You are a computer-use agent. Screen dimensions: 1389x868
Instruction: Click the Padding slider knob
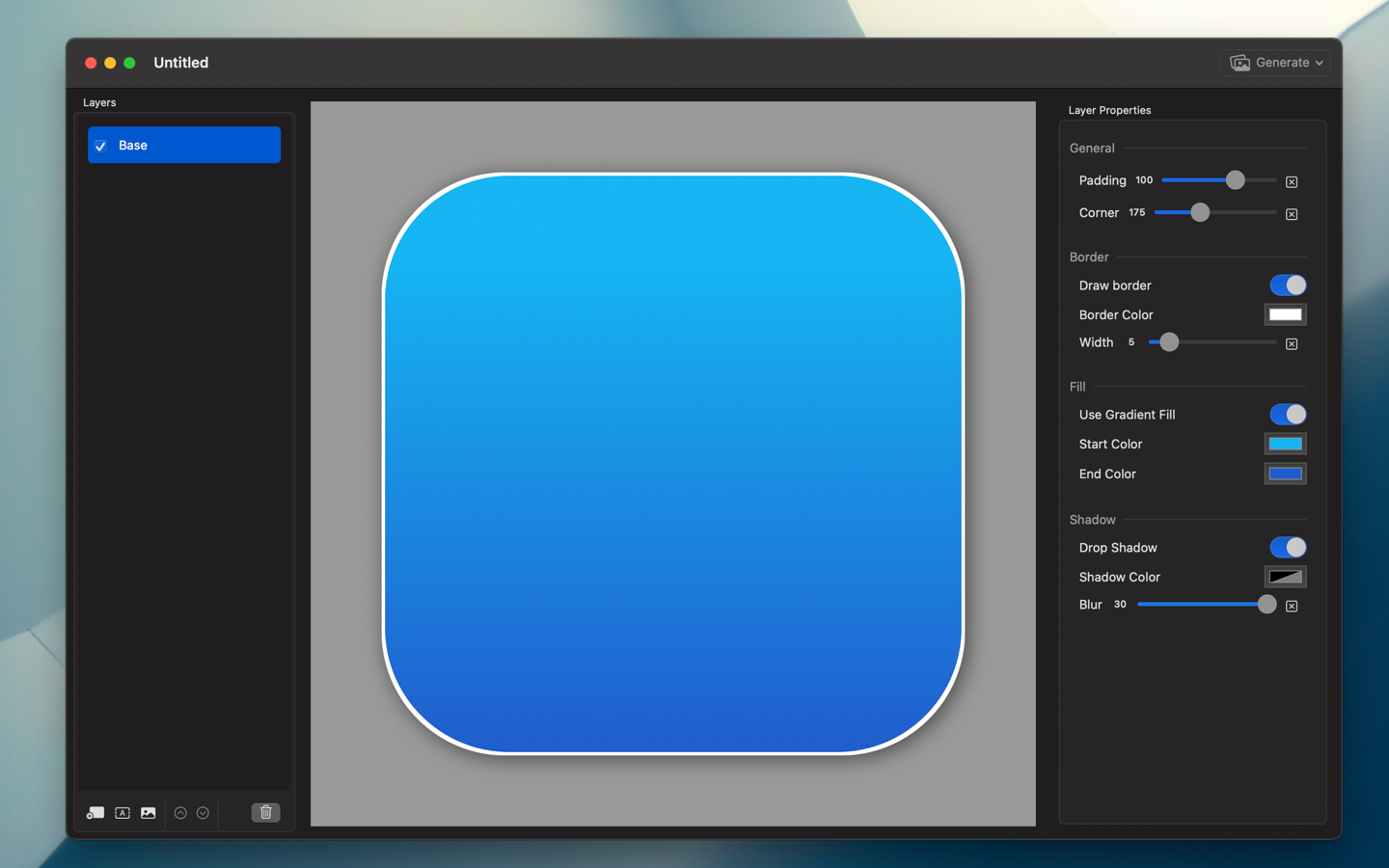tap(1235, 180)
